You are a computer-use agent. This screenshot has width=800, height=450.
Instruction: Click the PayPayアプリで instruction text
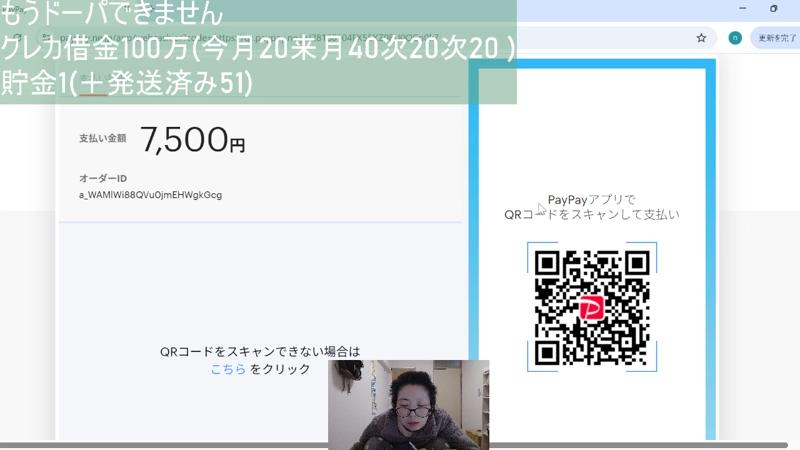[x=592, y=199]
